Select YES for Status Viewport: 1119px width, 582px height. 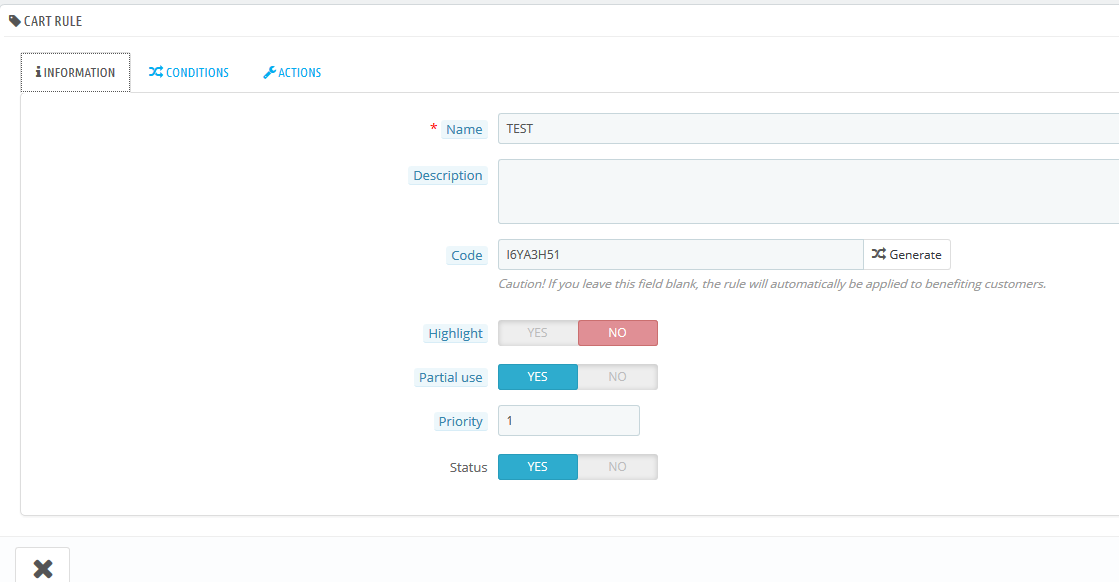[537, 467]
